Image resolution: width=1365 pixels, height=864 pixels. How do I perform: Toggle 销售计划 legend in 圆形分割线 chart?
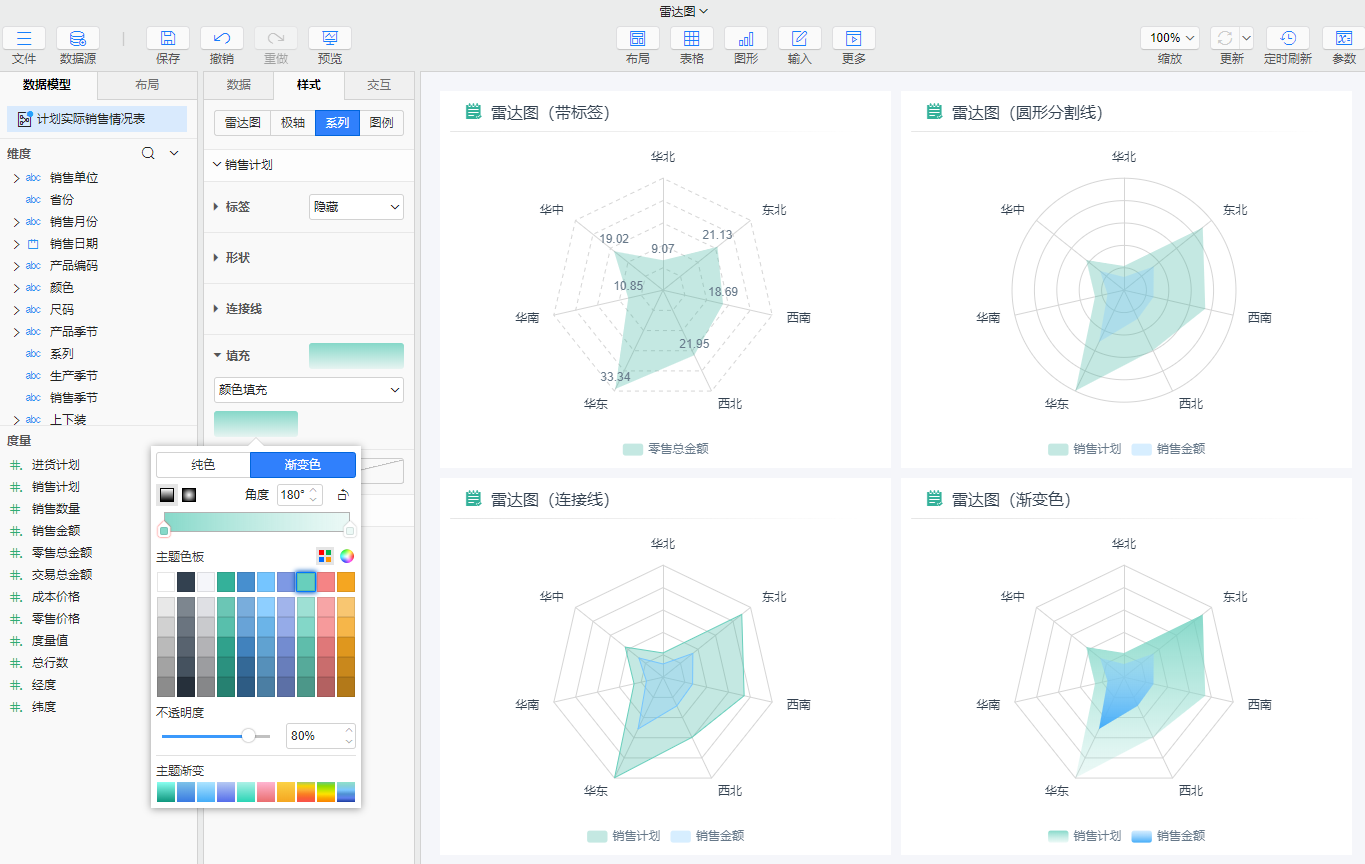(x=1084, y=449)
